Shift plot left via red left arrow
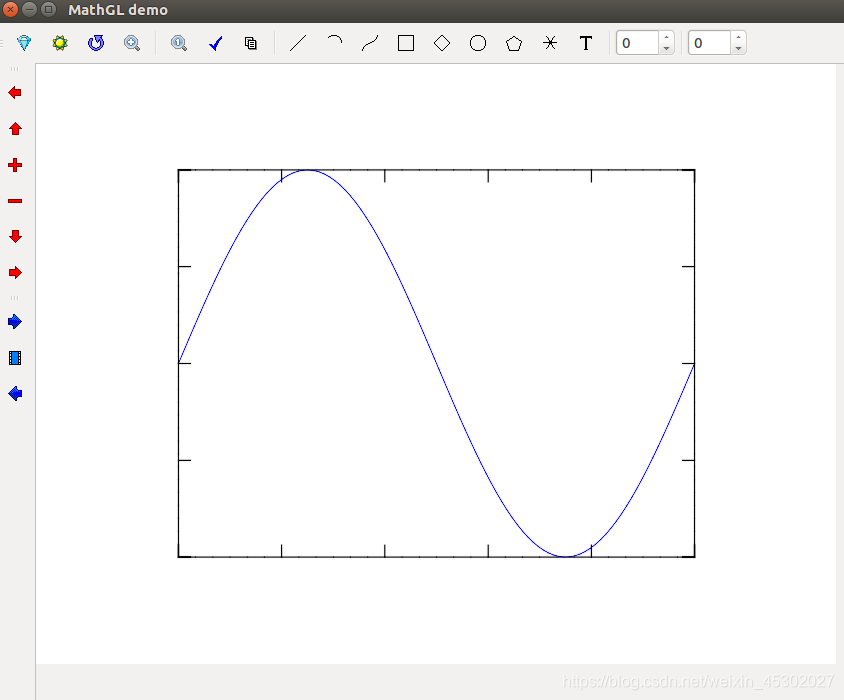 click(x=14, y=92)
